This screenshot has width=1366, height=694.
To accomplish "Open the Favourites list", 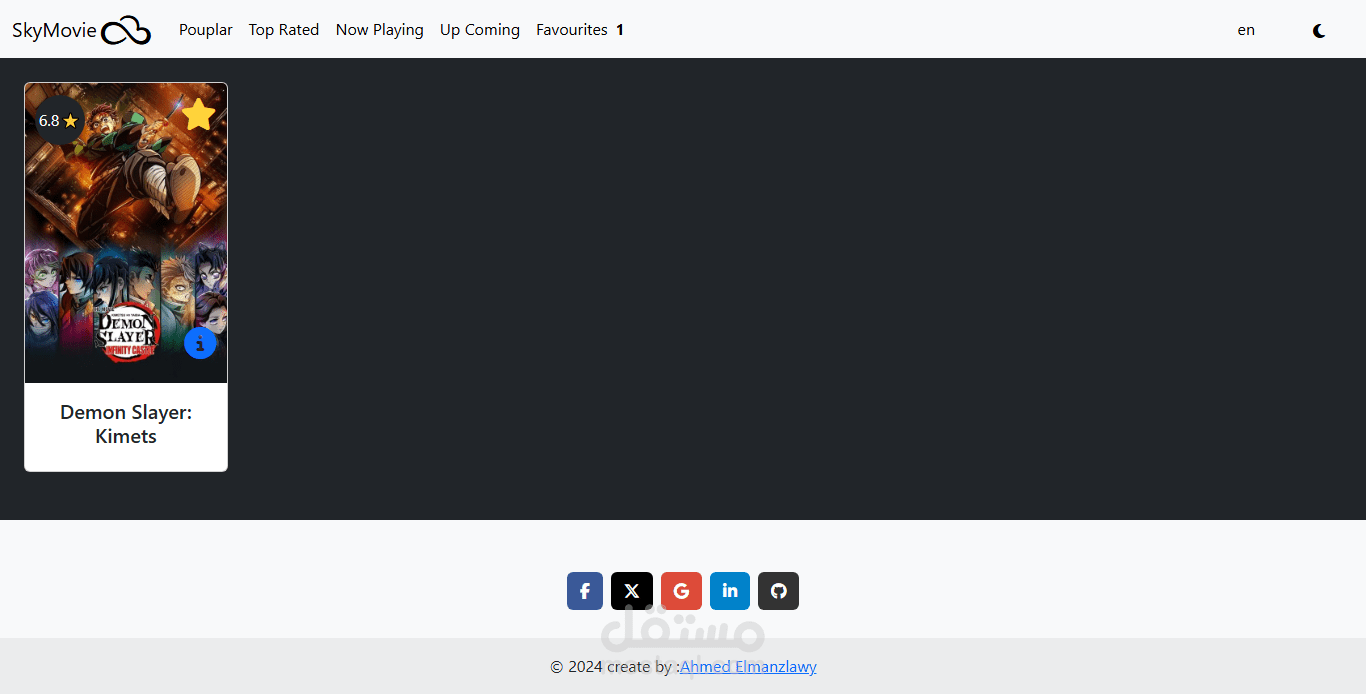I will [580, 30].
